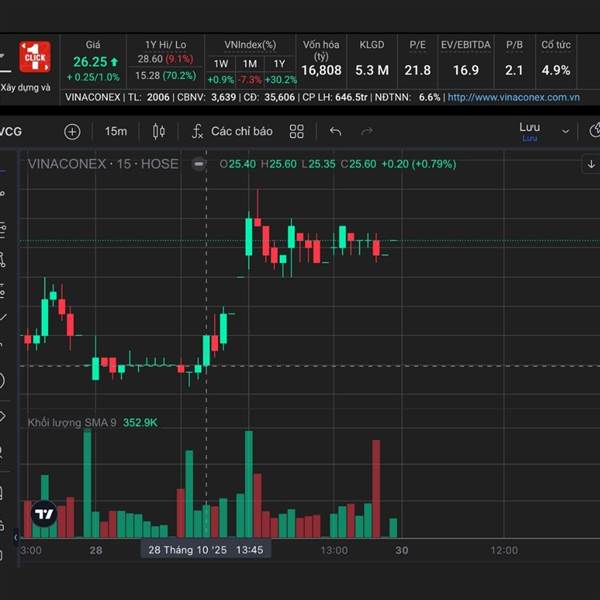Click the Cổ tức value 4.9%
Image resolution: width=600 pixels, height=600 pixels.
point(556,70)
